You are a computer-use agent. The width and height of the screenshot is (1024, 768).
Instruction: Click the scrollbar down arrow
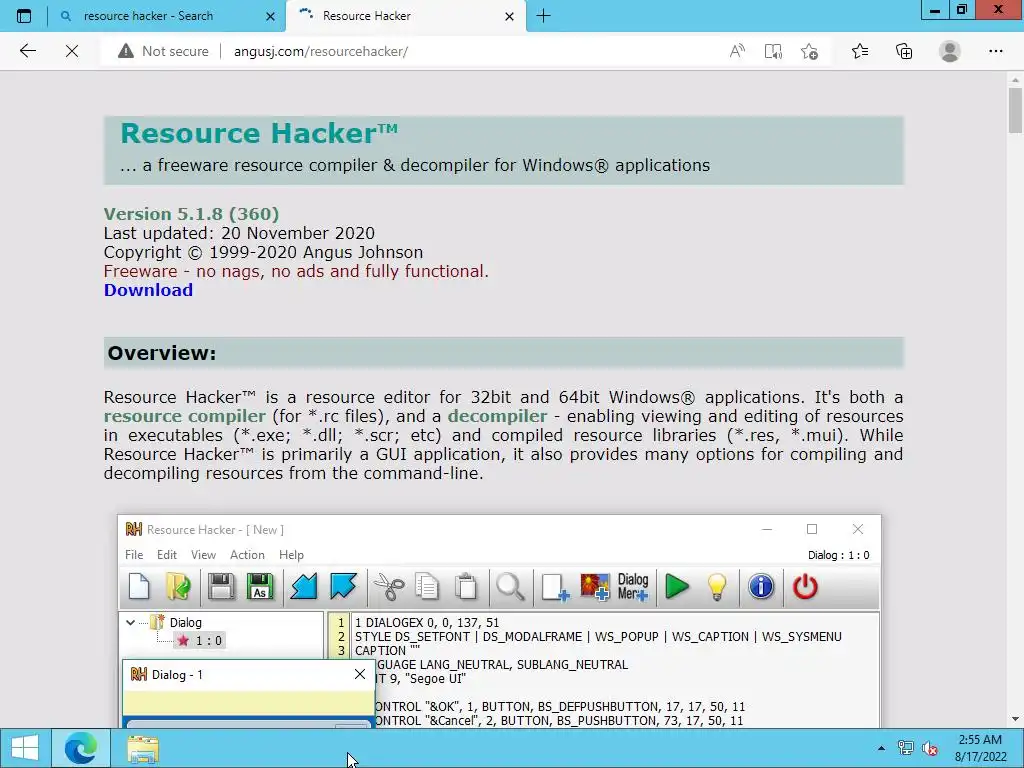(x=1015, y=719)
